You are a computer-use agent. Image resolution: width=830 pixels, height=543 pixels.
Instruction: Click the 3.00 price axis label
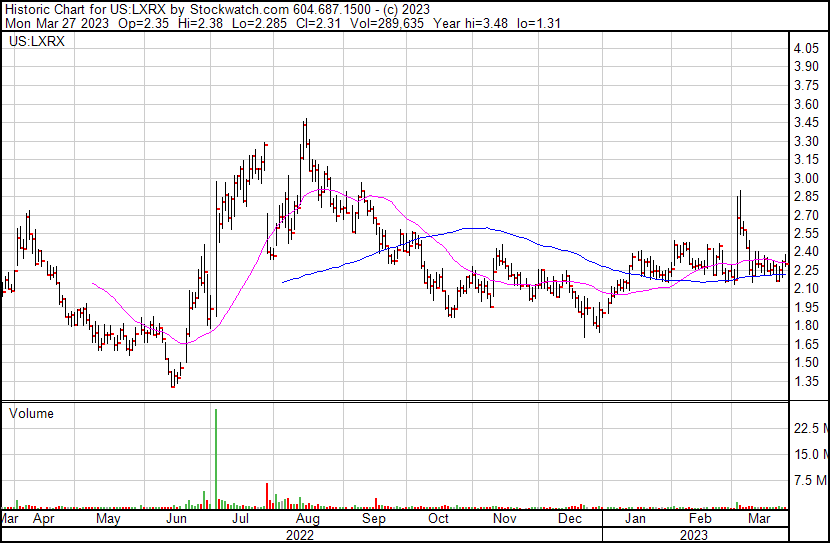806,178
